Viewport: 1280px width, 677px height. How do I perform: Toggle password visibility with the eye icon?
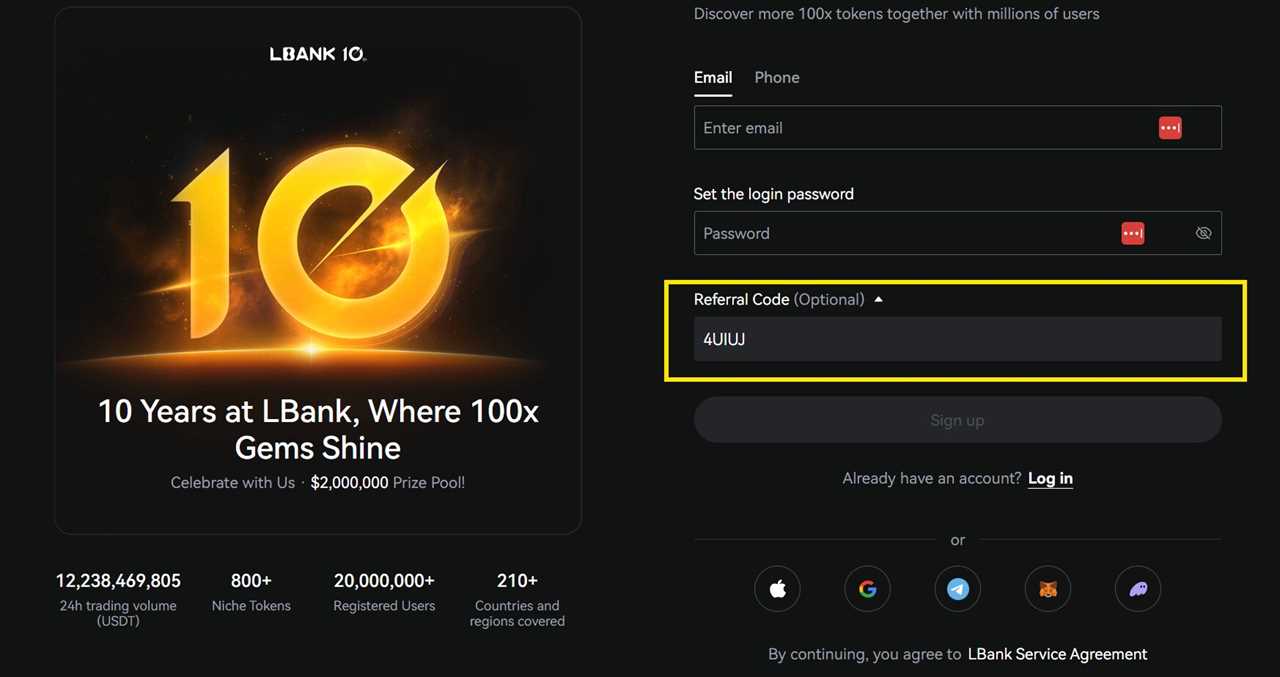pos(1203,232)
